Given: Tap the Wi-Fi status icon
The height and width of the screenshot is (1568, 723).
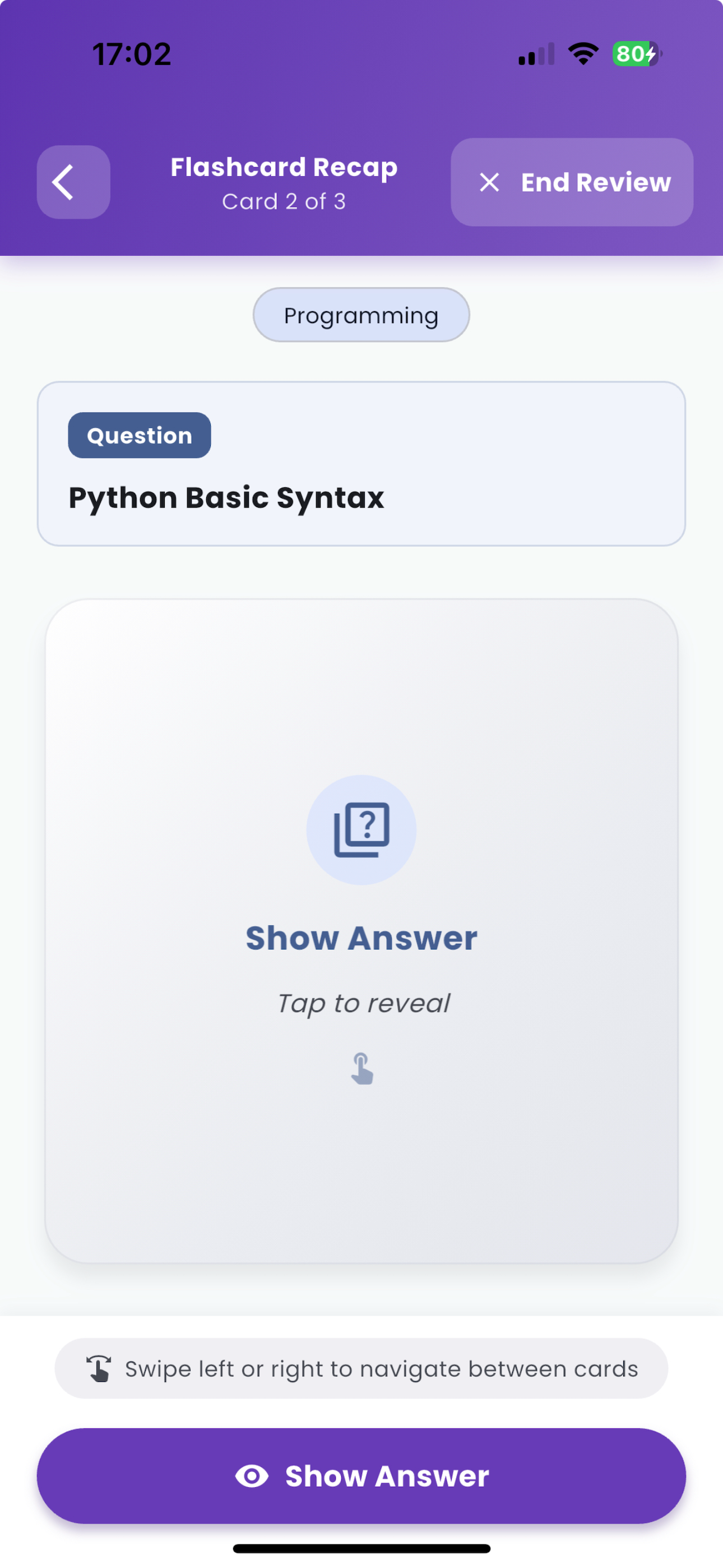Looking at the screenshot, I should [583, 54].
